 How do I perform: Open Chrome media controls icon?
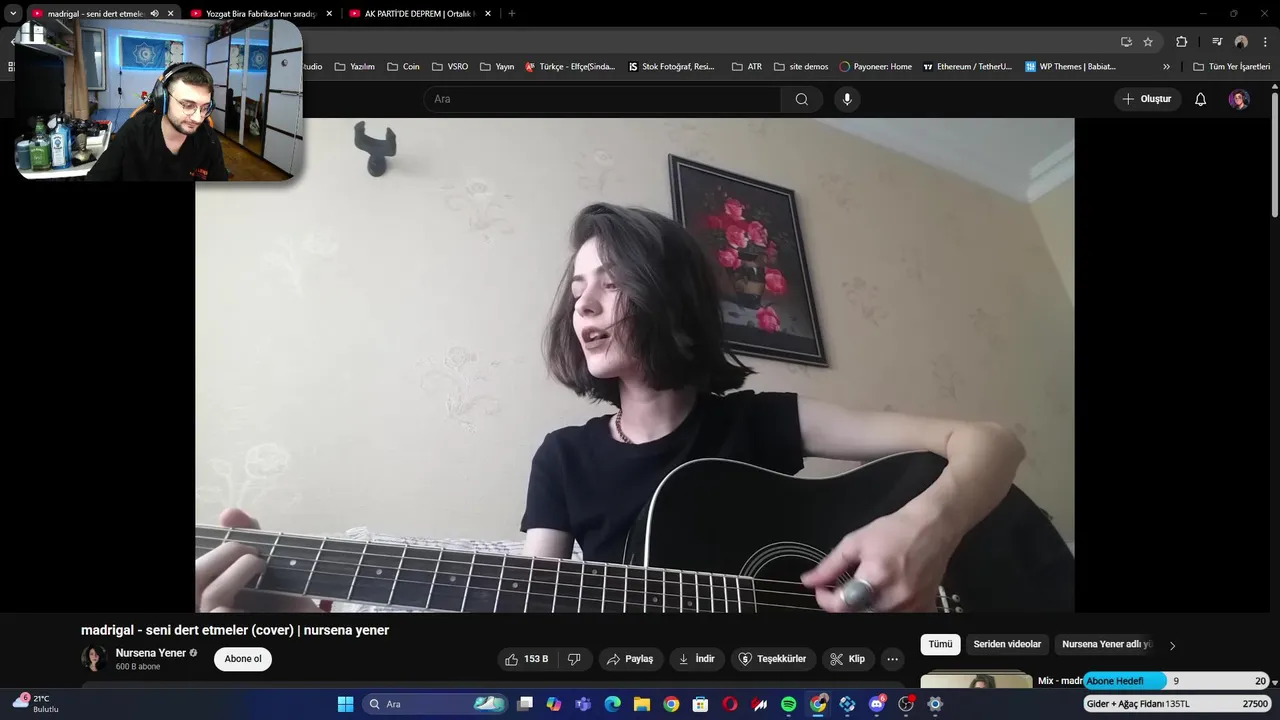(x=1217, y=42)
